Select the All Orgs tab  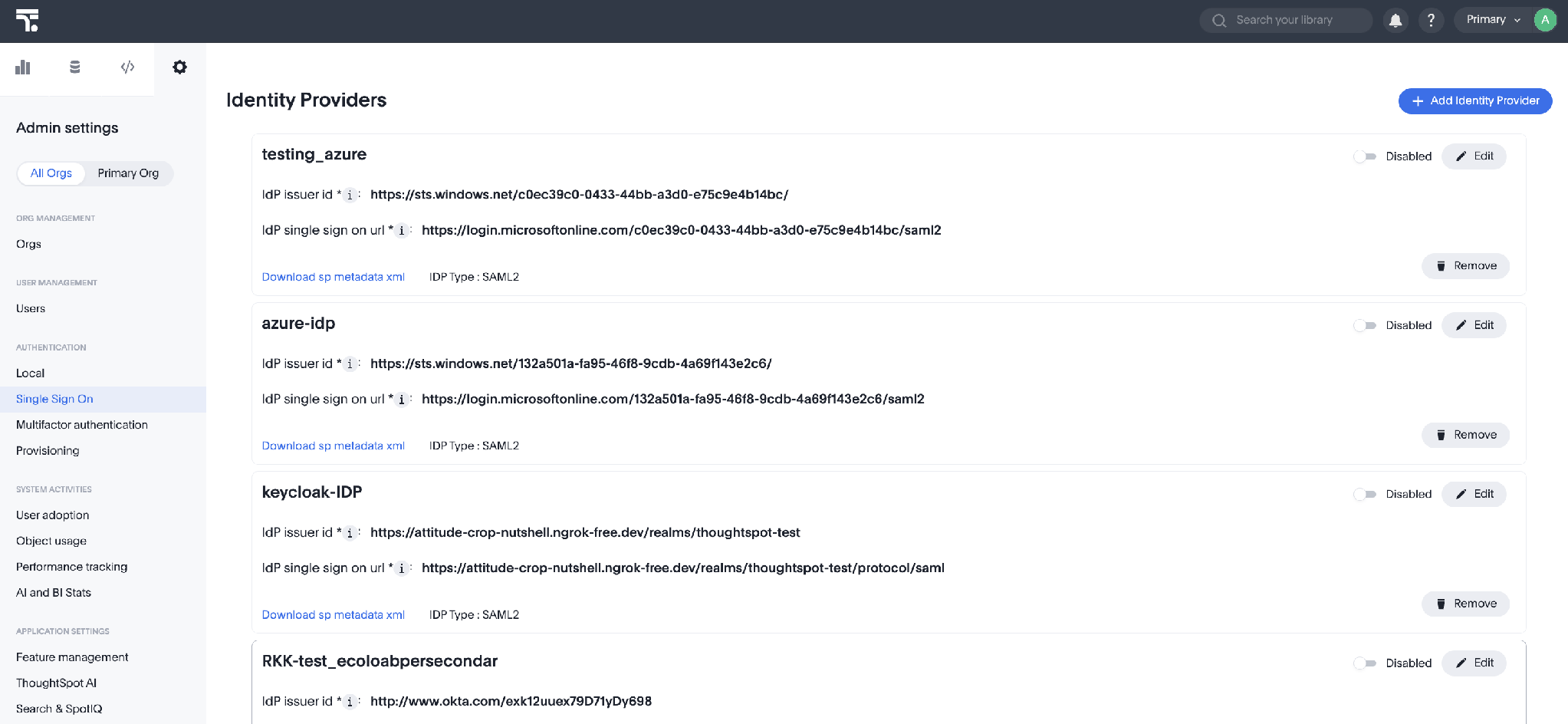pos(51,173)
